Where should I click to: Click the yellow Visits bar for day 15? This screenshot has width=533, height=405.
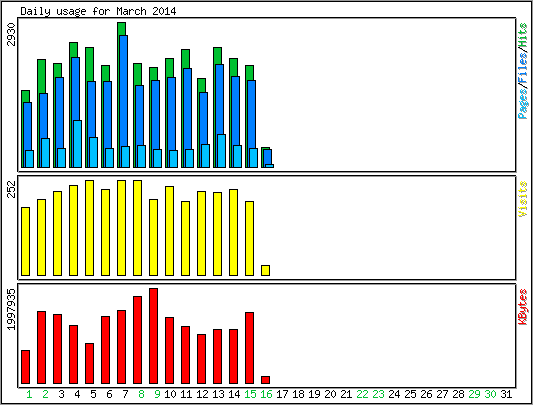(250, 238)
